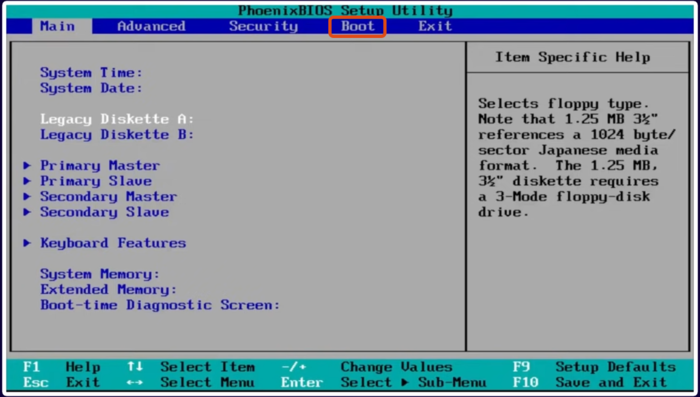Click the Enter Select Sub-Menu hint
This screenshot has width=700, height=397.
click(383, 383)
